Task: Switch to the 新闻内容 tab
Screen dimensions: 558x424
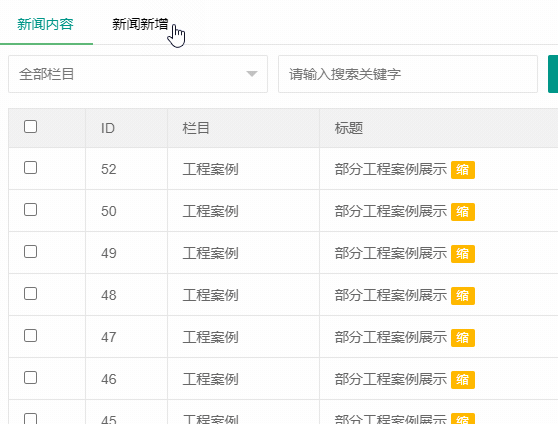Action: [x=45, y=24]
